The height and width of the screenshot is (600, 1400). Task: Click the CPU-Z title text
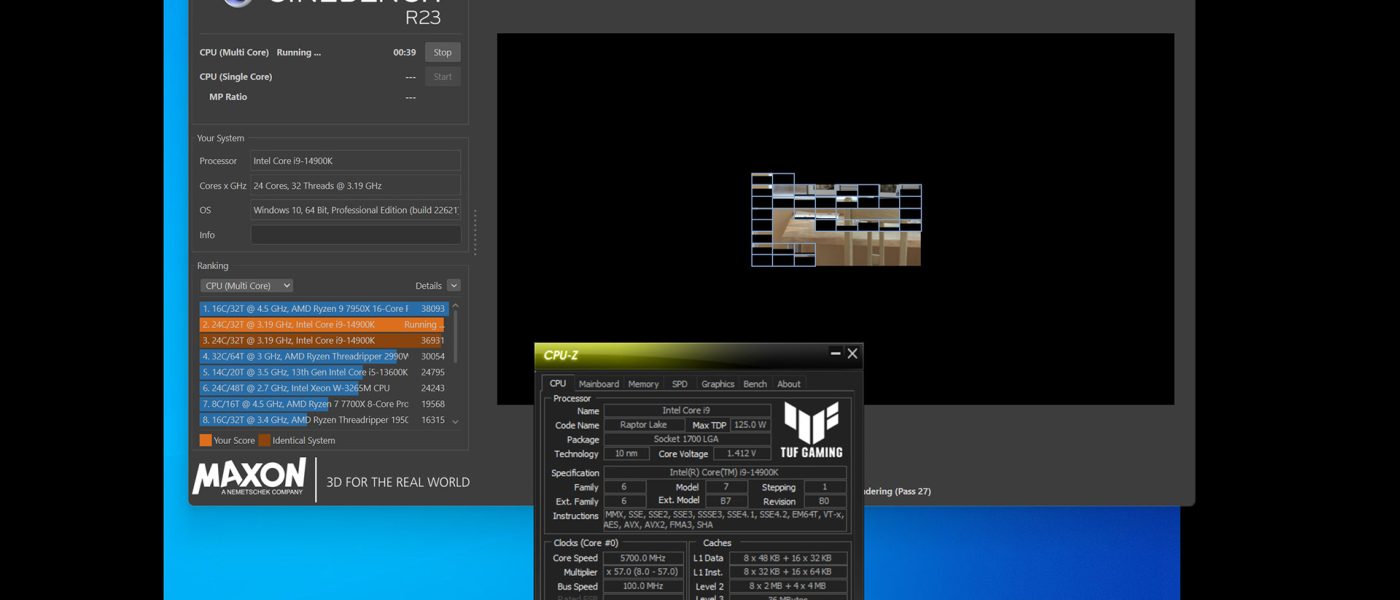click(x=561, y=355)
